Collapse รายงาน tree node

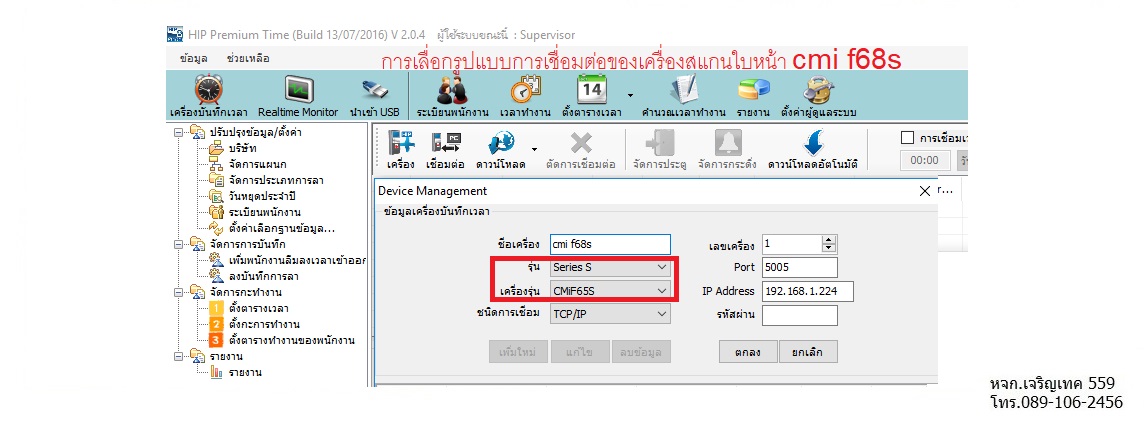pyautogui.click(x=178, y=356)
